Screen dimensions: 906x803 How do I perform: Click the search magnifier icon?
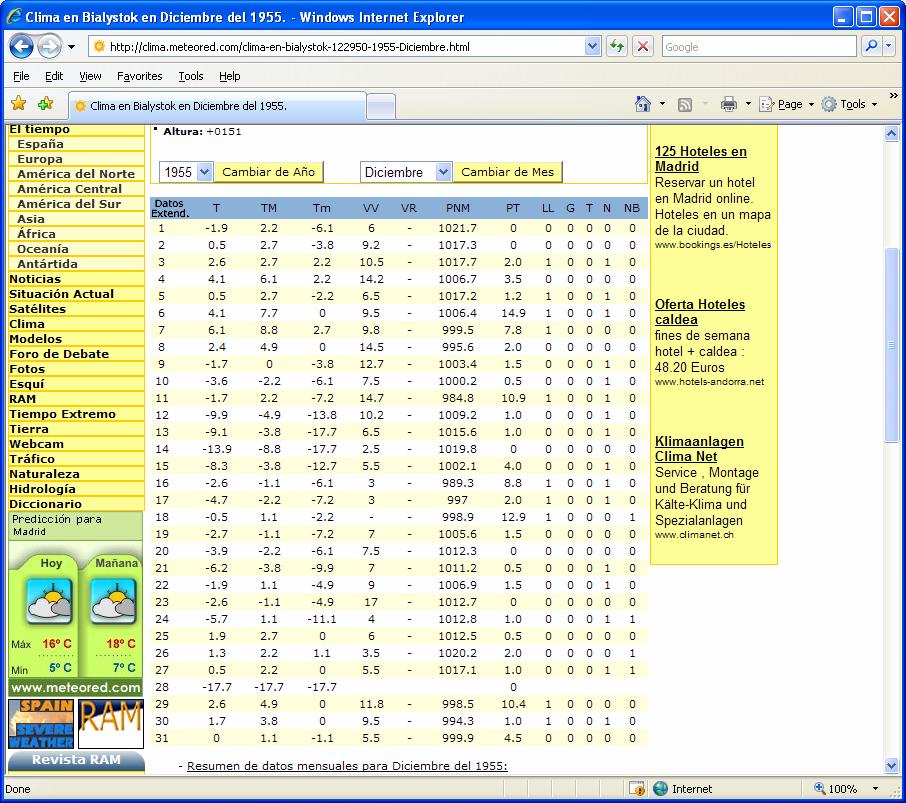pos(871,47)
